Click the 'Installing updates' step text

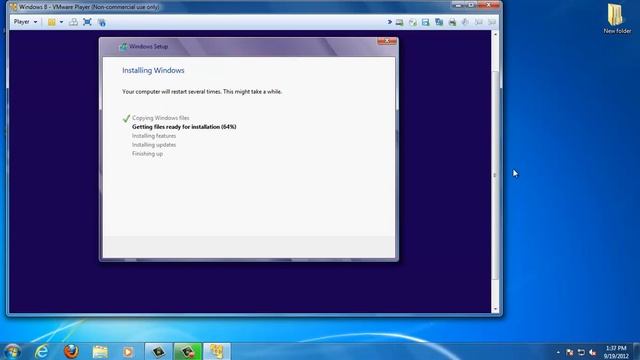[x=154, y=145]
